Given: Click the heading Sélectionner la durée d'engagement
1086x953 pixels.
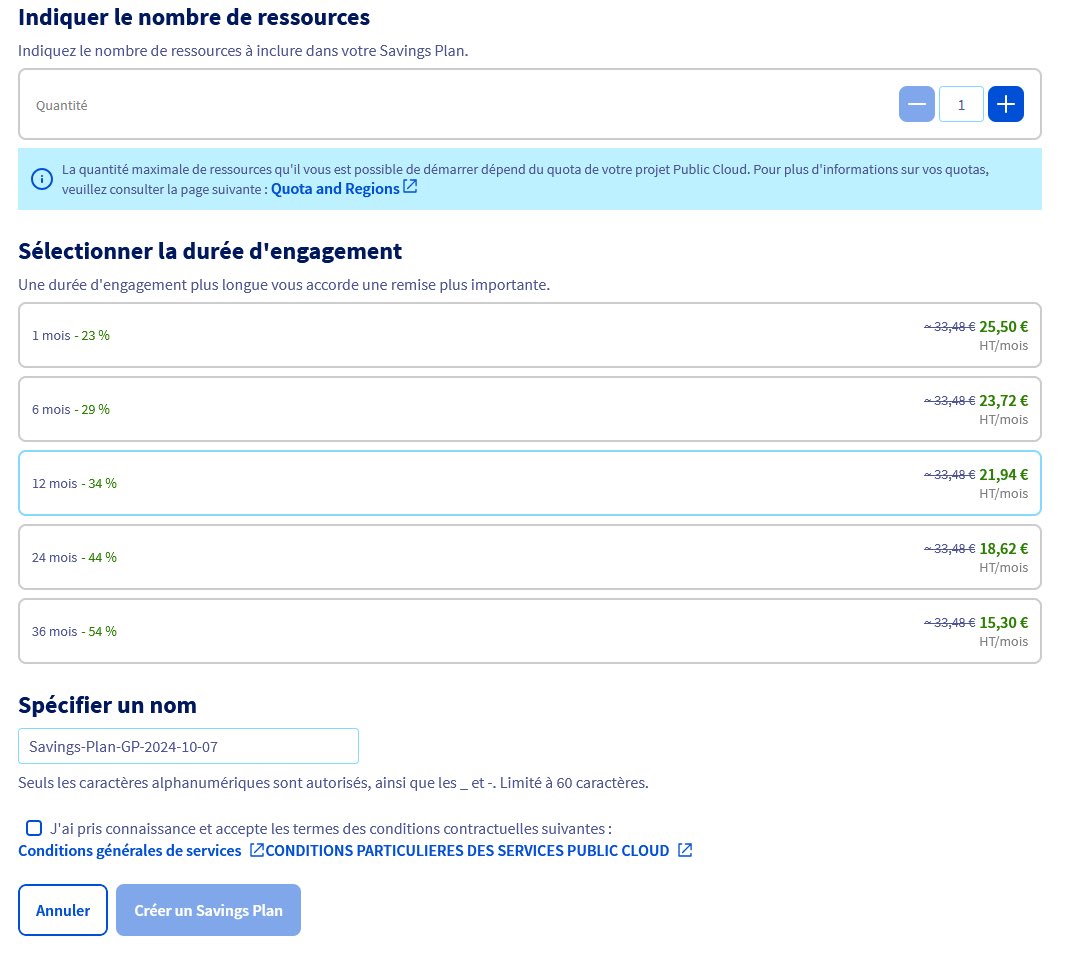Looking at the screenshot, I should click(x=210, y=251).
